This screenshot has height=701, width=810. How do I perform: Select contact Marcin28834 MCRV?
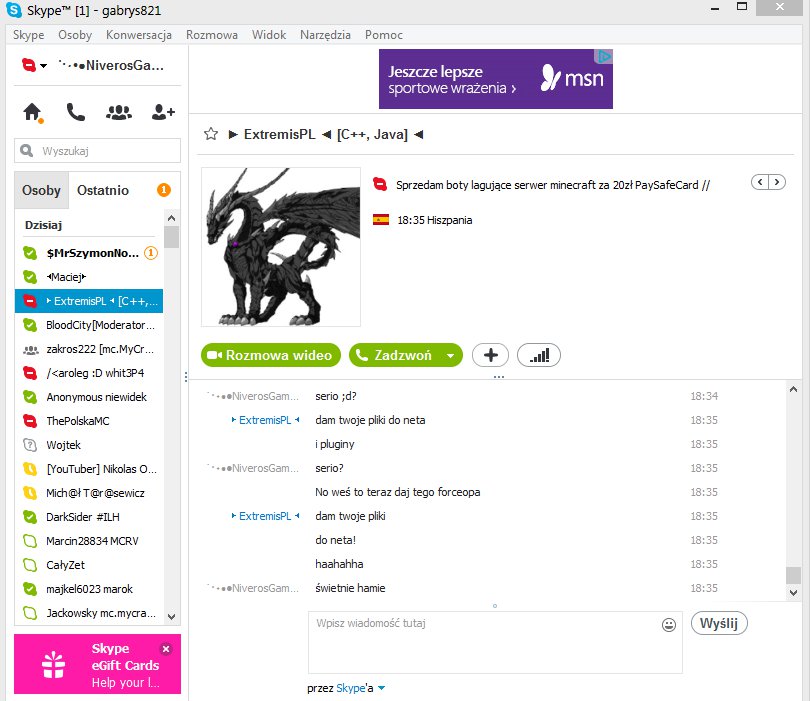click(x=89, y=541)
